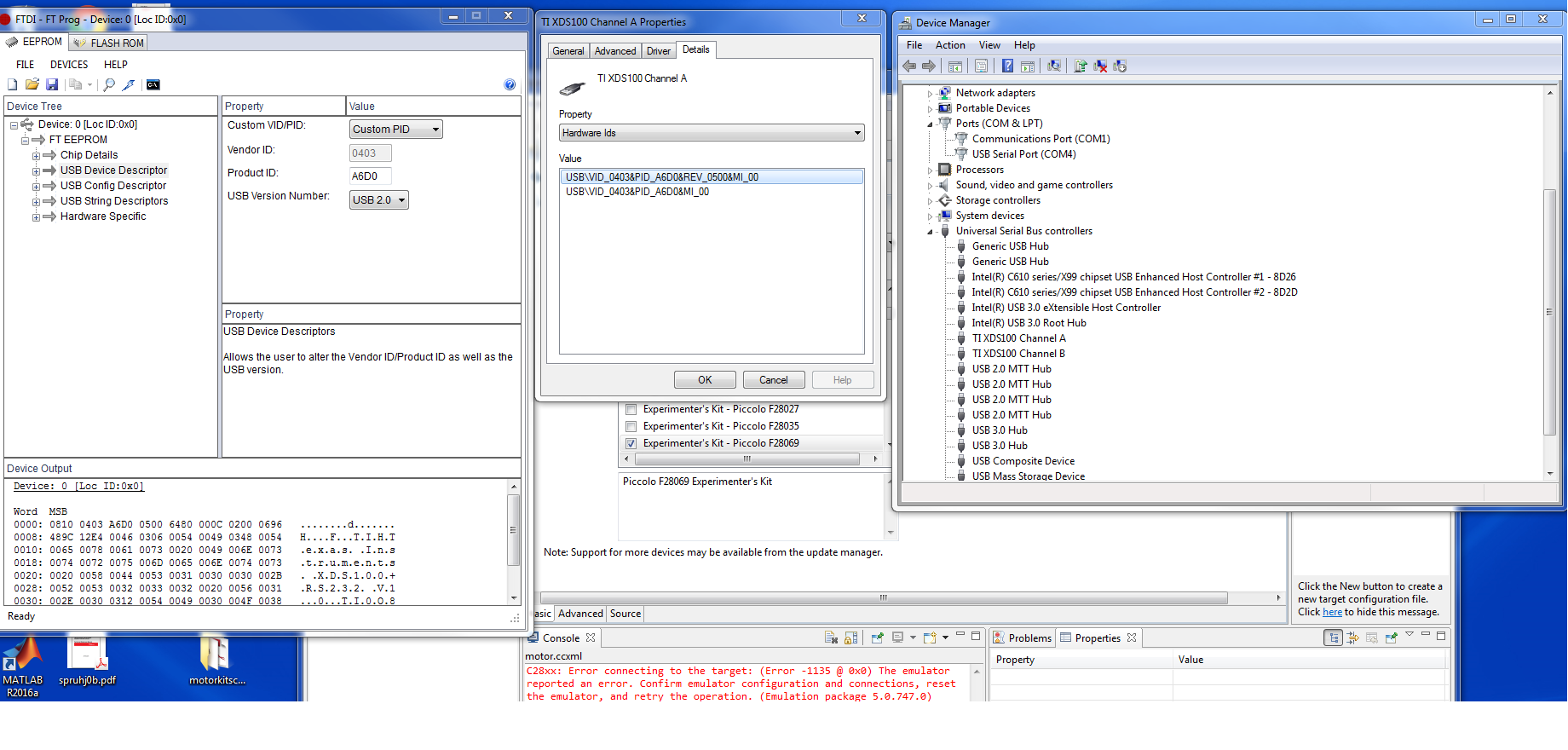Screen dimensions: 1568x750
Task: Show categories icon in Properties view
Action: pos(1334,637)
